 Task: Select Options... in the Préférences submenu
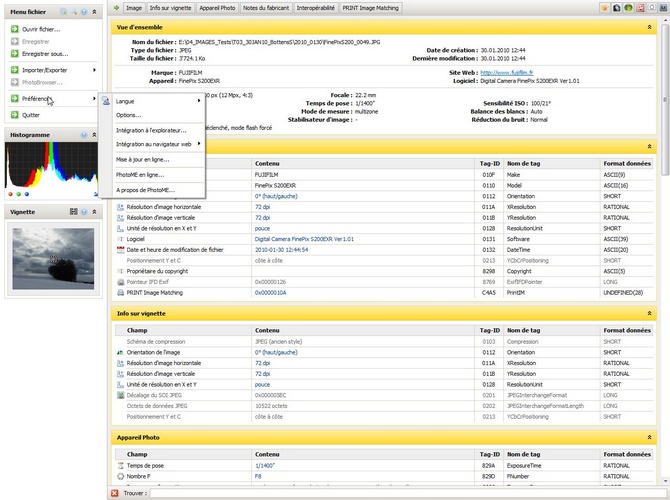point(129,115)
